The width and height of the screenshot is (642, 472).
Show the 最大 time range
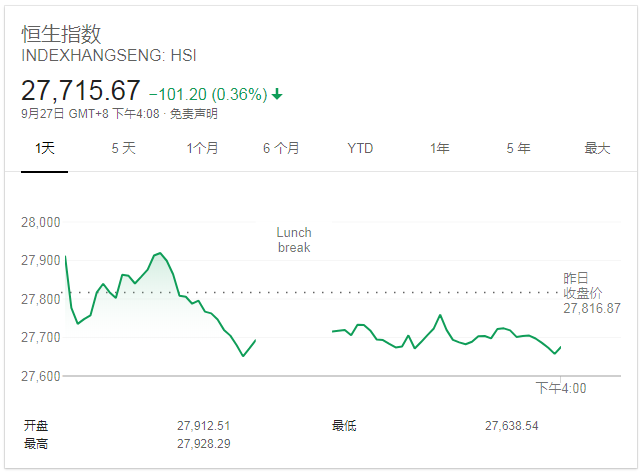[597, 148]
